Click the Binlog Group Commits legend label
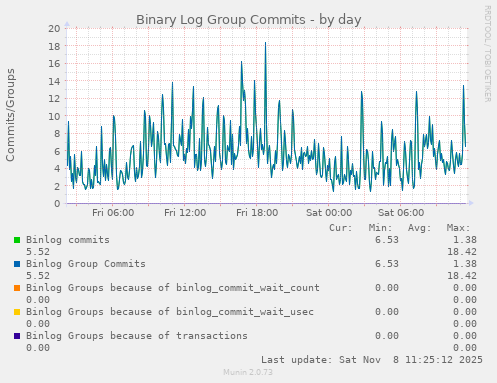Image resolution: width=497 pixels, height=383 pixels. click(x=86, y=264)
